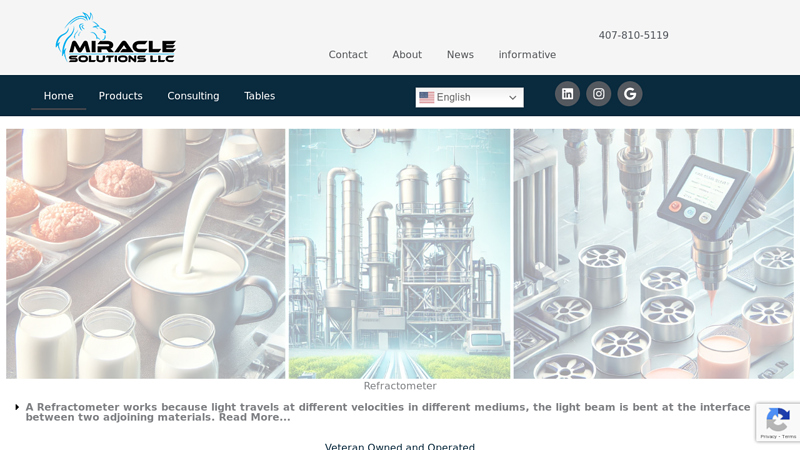Open the Instagram social icon

point(598,94)
